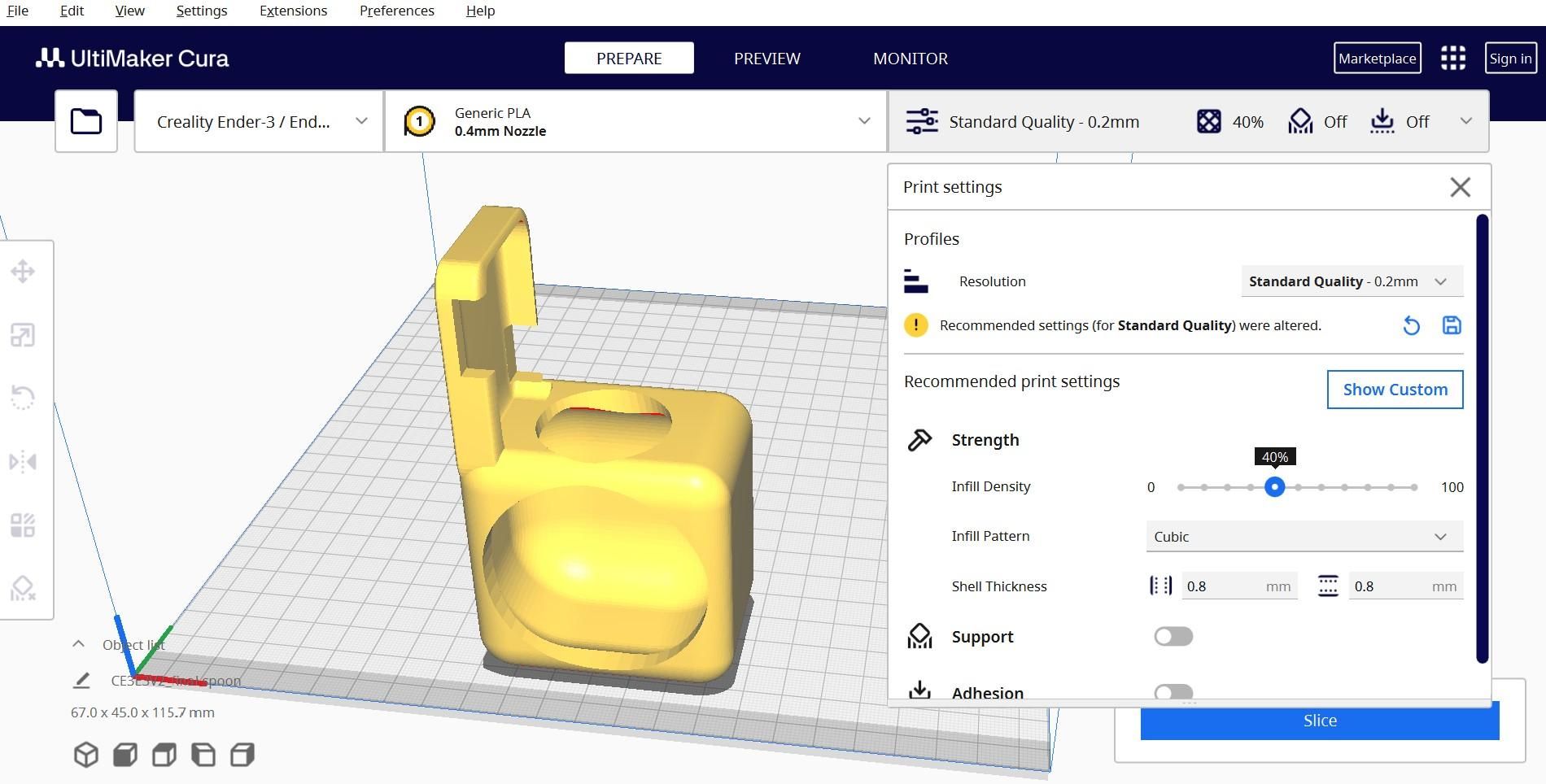Expand the Generic PLA material selector

pyautogui.click(x=635, y=121)
